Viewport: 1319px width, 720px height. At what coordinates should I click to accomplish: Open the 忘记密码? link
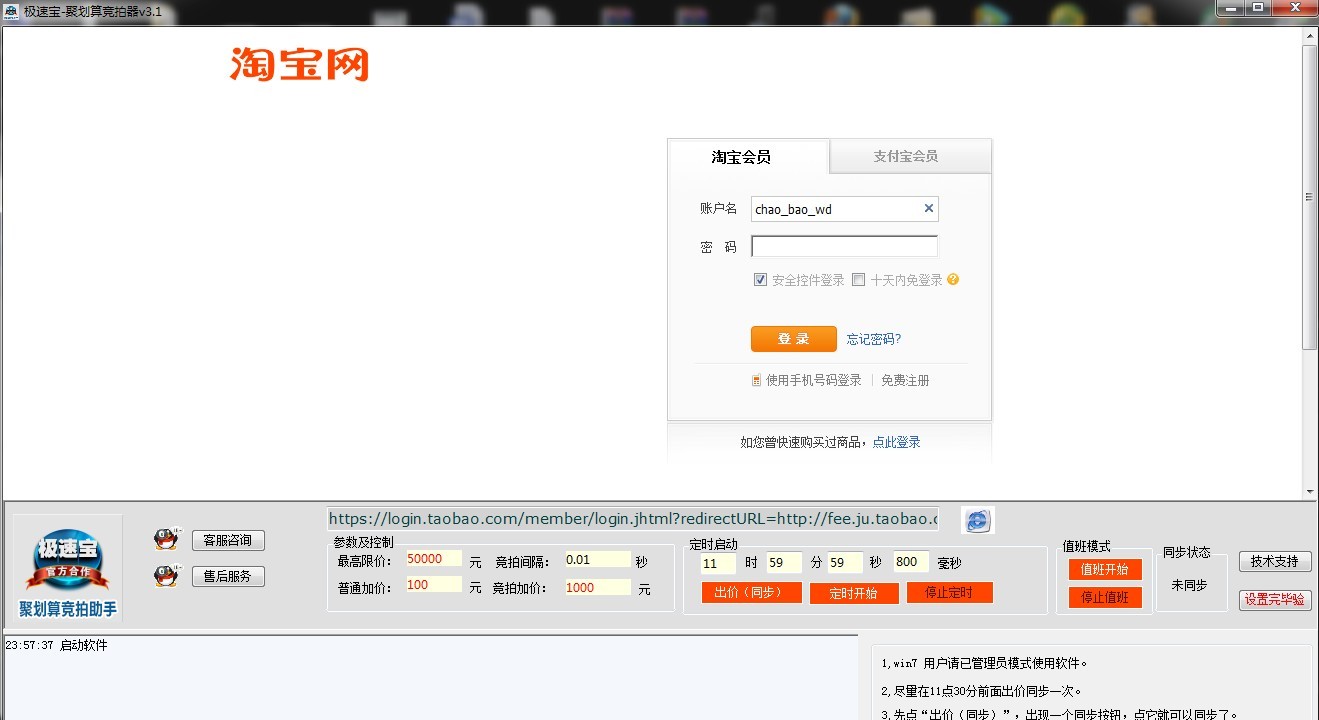tap(874, 339)
